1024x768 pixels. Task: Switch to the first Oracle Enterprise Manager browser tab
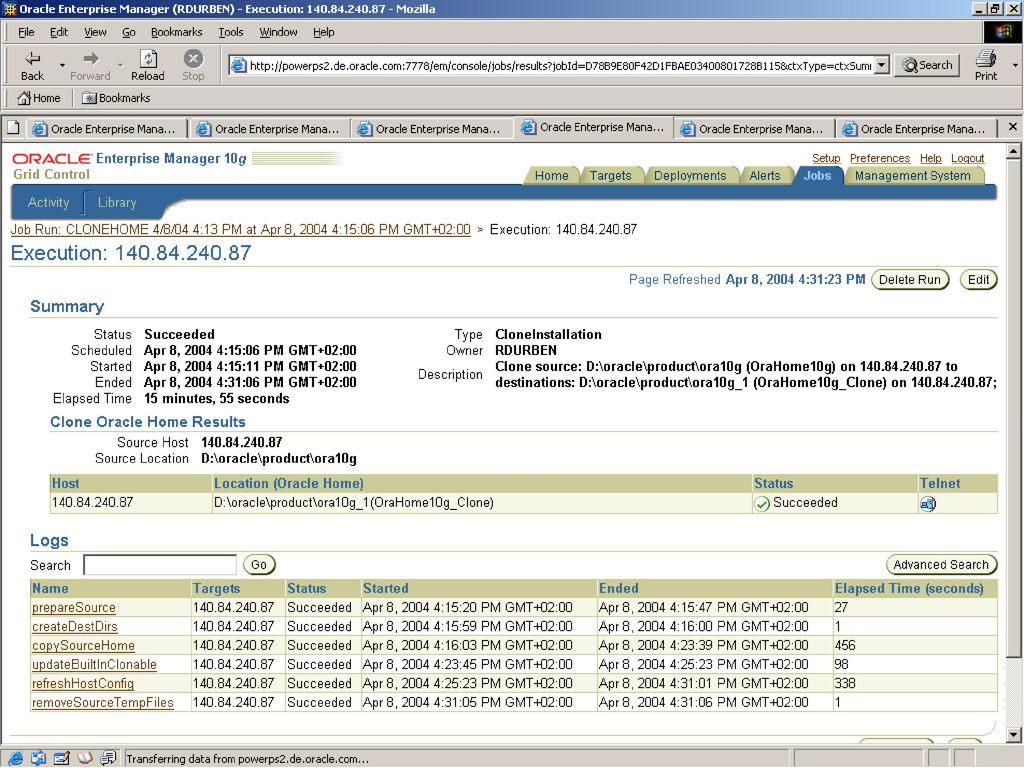tap(105, 129)
